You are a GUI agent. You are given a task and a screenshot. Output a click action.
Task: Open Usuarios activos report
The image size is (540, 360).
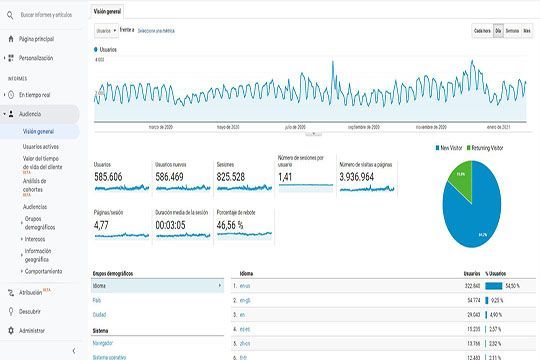[x=41, y=147]
